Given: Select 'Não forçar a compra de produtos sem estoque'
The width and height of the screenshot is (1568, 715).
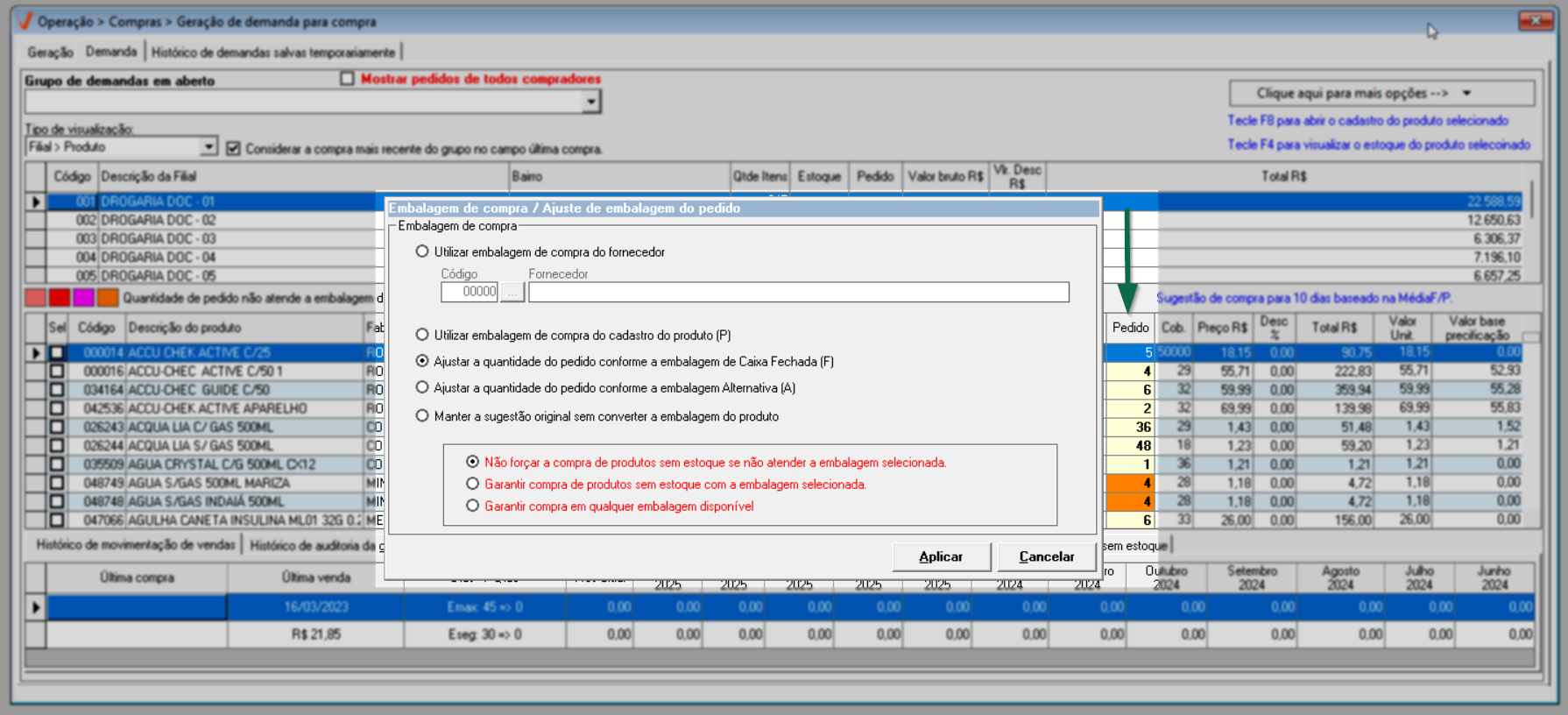Looking at the screenshot, I should coord(473,462).
